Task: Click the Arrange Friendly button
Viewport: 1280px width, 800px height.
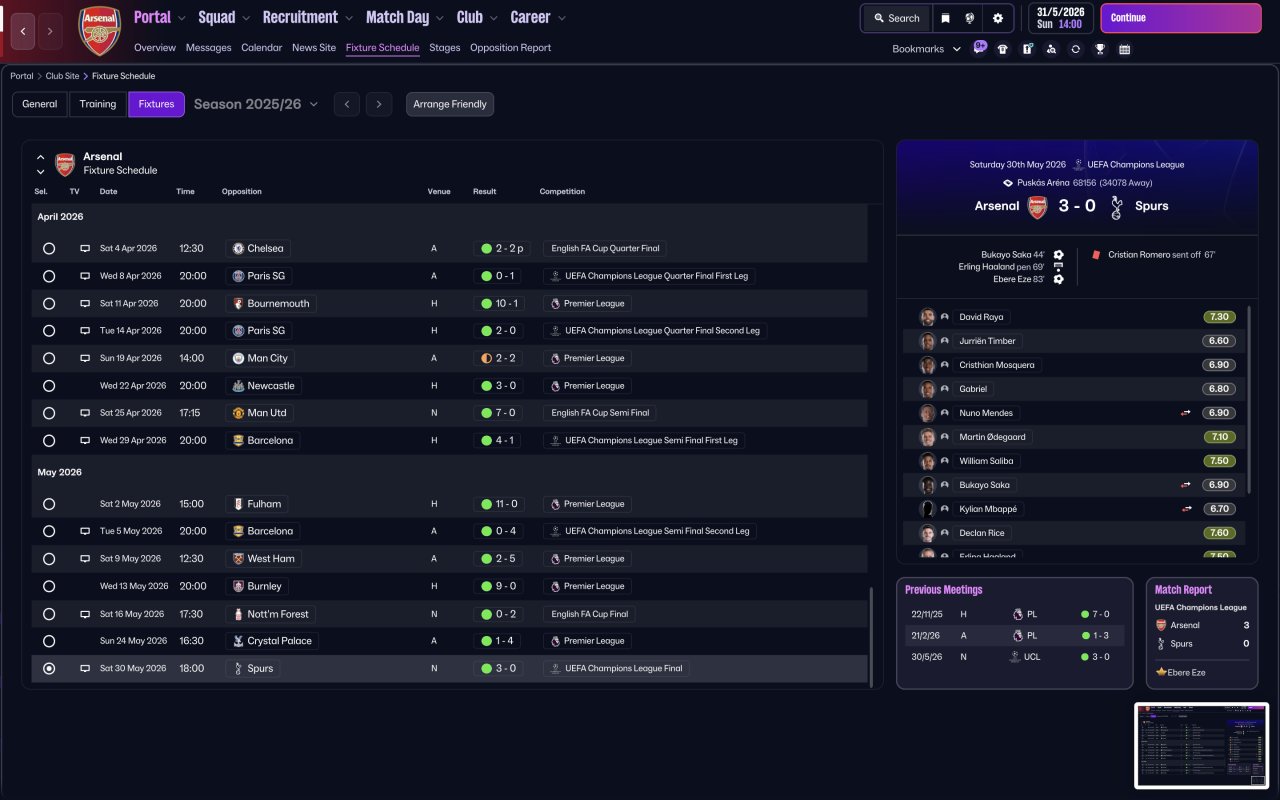Action: tap(450, 104)
